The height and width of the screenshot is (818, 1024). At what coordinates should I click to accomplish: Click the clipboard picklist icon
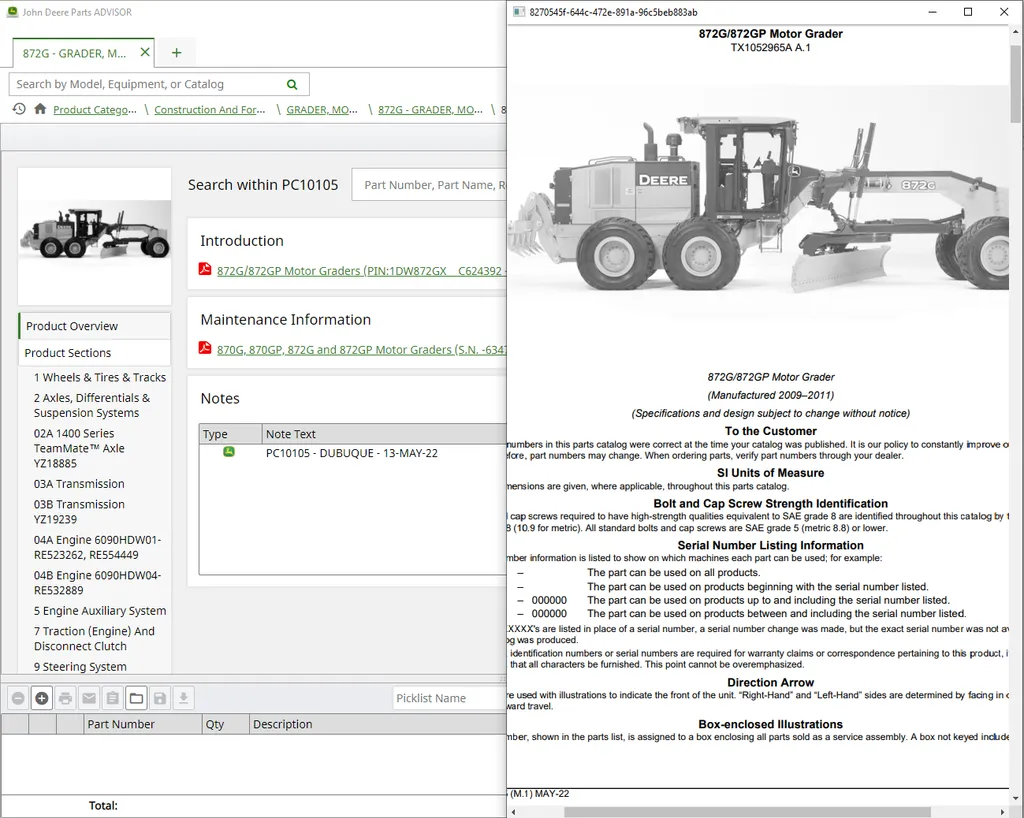[x=112, y=699]
